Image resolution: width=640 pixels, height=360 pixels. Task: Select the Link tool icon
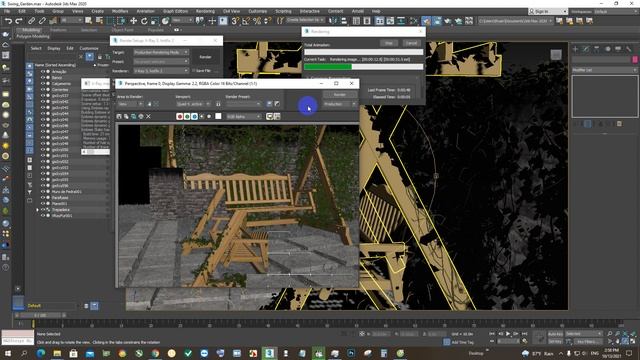[31, 21]
